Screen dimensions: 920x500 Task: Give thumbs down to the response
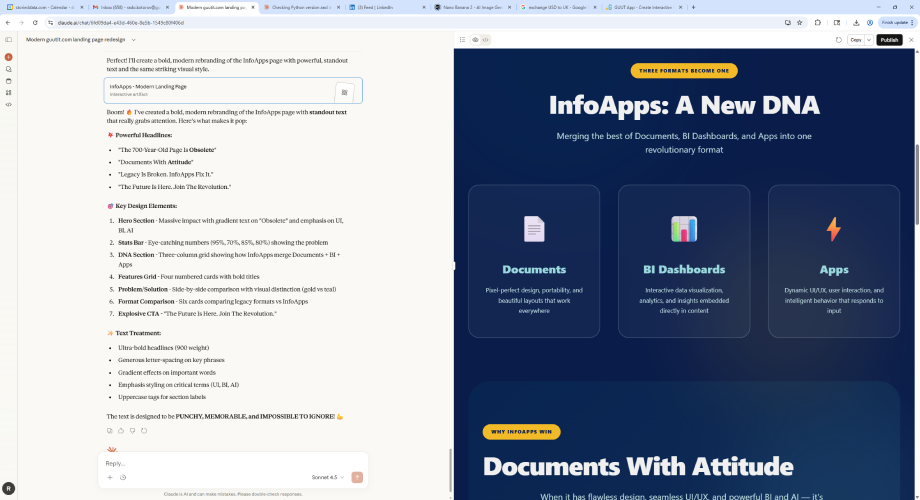pyautogui.click(x=133, y=430)
